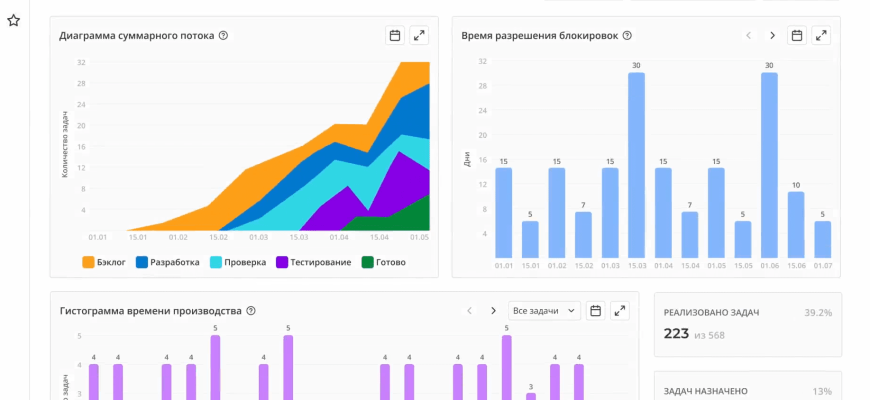Open calendar on production time histogram
The image size is (870, 400).
[x=595, y=311]
